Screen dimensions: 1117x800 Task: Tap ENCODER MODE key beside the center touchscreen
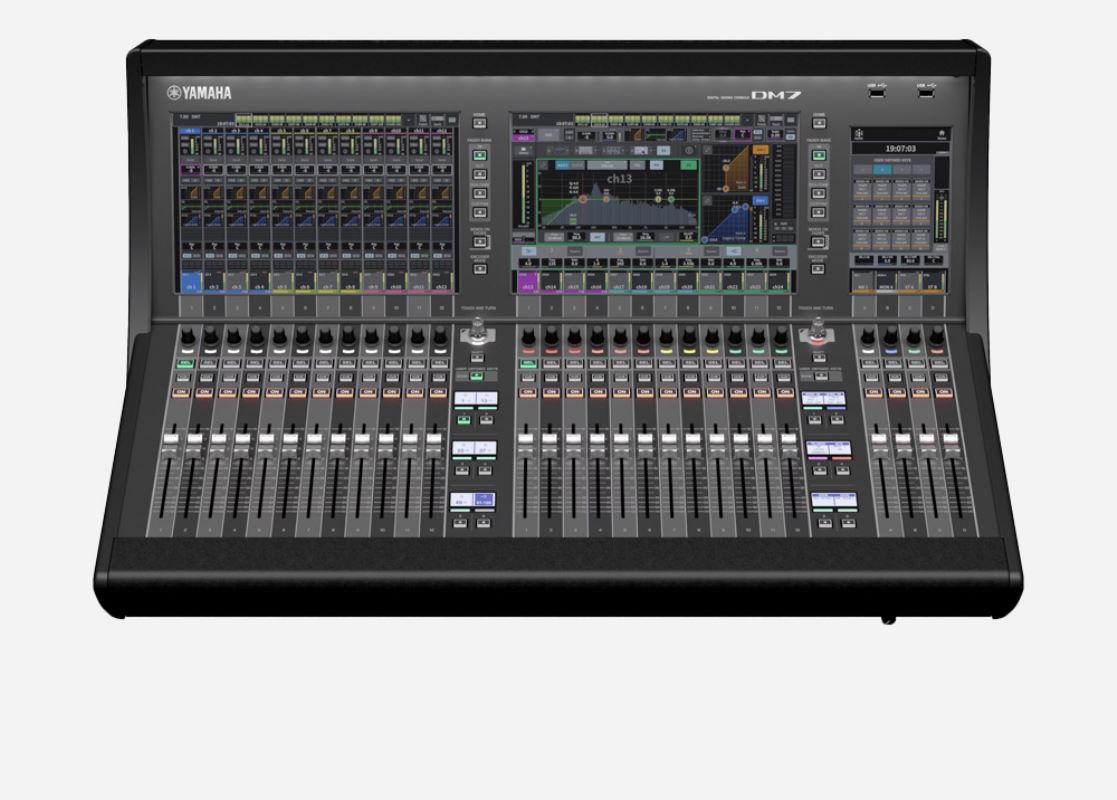click(x=819, y=269)
